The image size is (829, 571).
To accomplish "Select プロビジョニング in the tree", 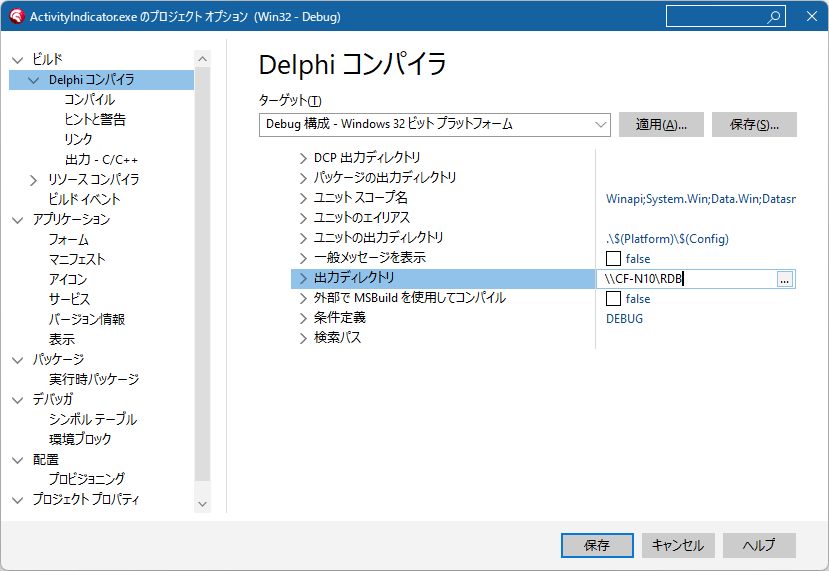I will (87, 479).
